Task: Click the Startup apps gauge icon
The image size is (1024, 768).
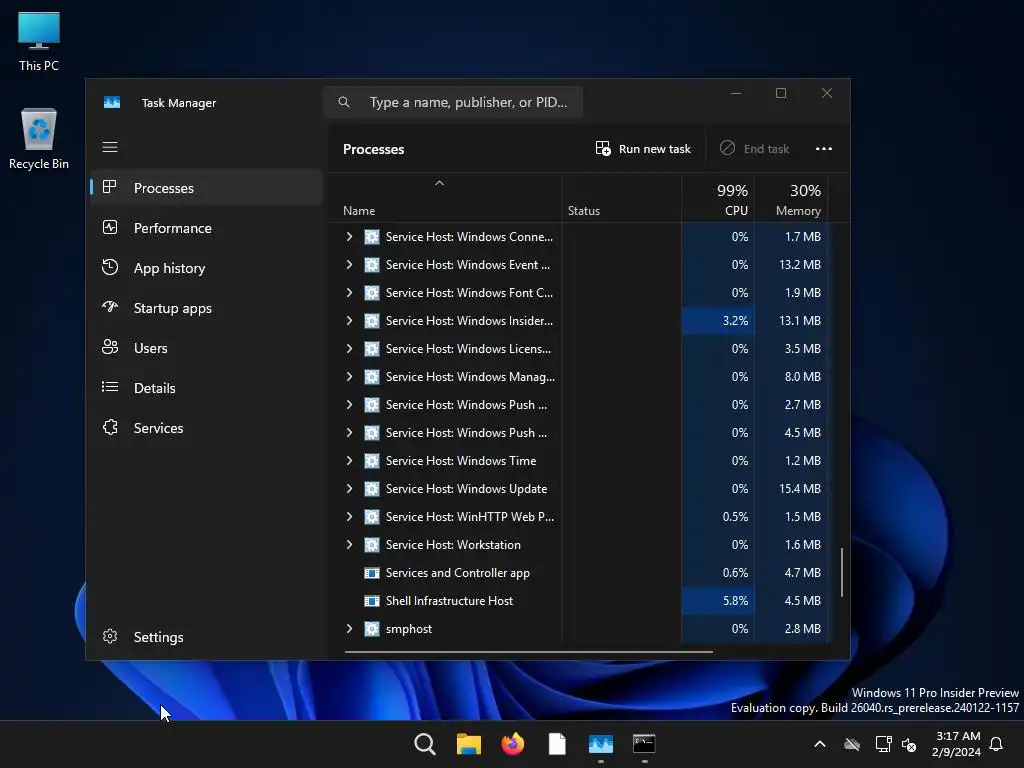Action: (x=110, y=307)
